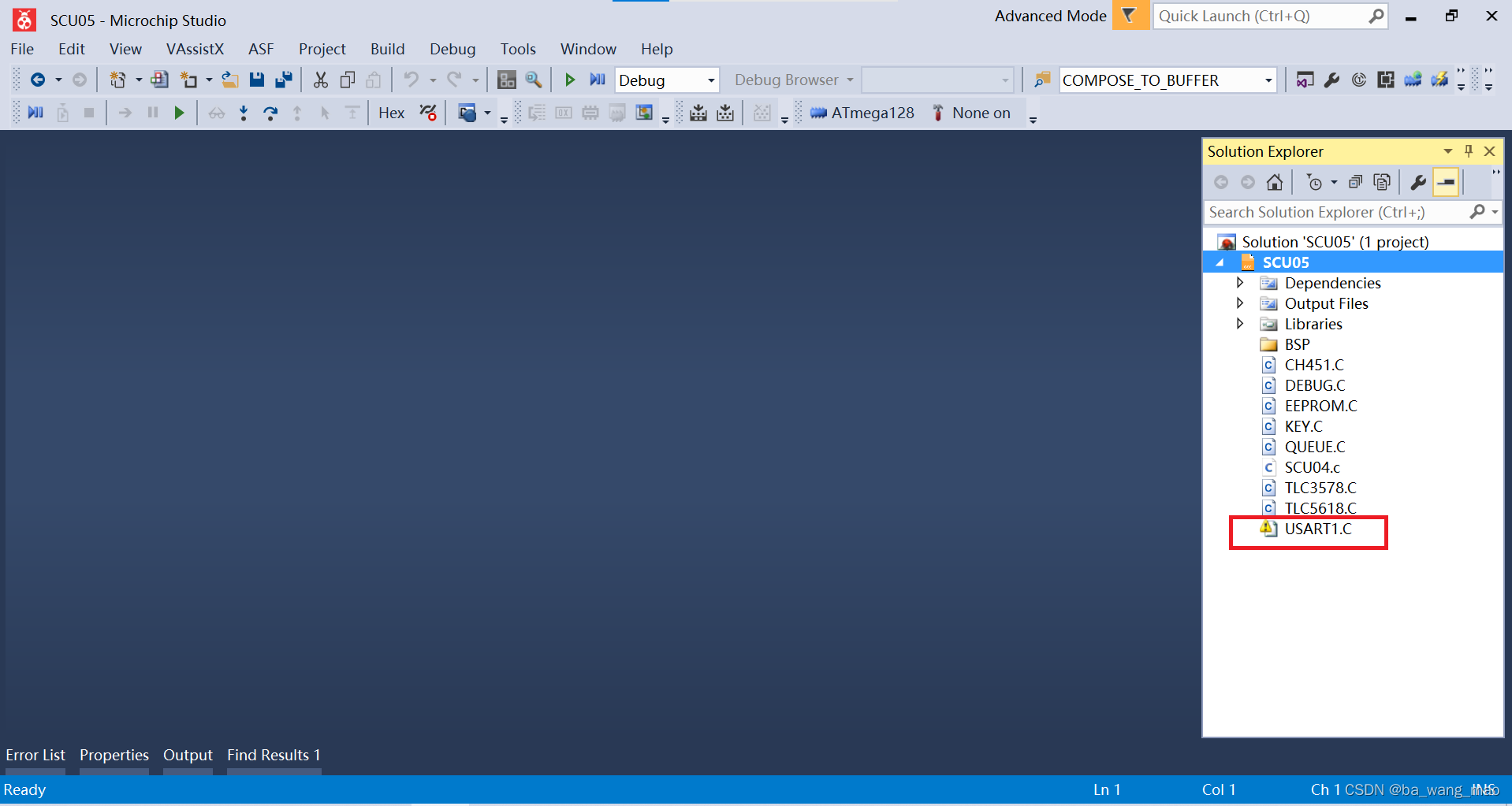Open the Debug configuration dropdown

(x=710, y=80)
